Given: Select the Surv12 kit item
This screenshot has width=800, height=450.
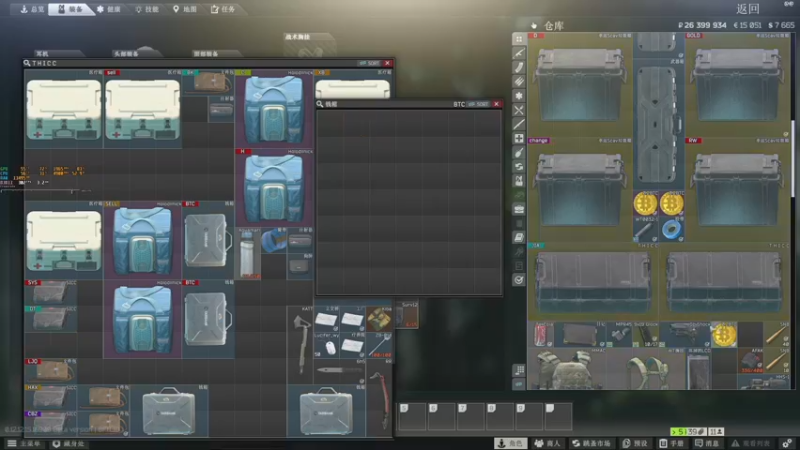Looking at the screenshot, I should pyautogui.click(x=408, y=315).
